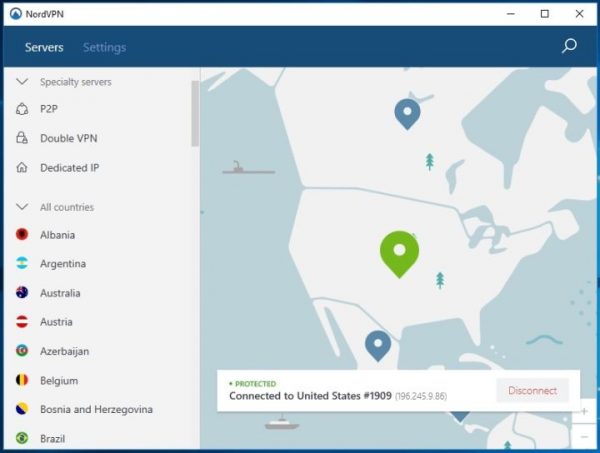Select the Dedicated IP house icon
600x453 pixels.
[x=22, y=168]
